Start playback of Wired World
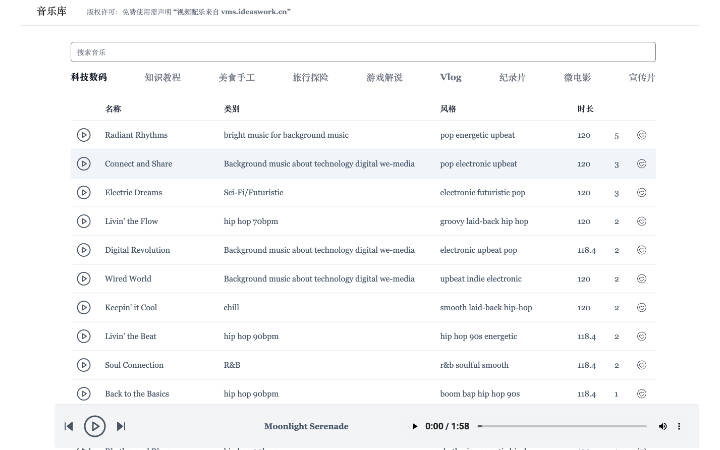The width and height of the screenshot is (720, 450). pyautogui.click(x=84, y=279)
